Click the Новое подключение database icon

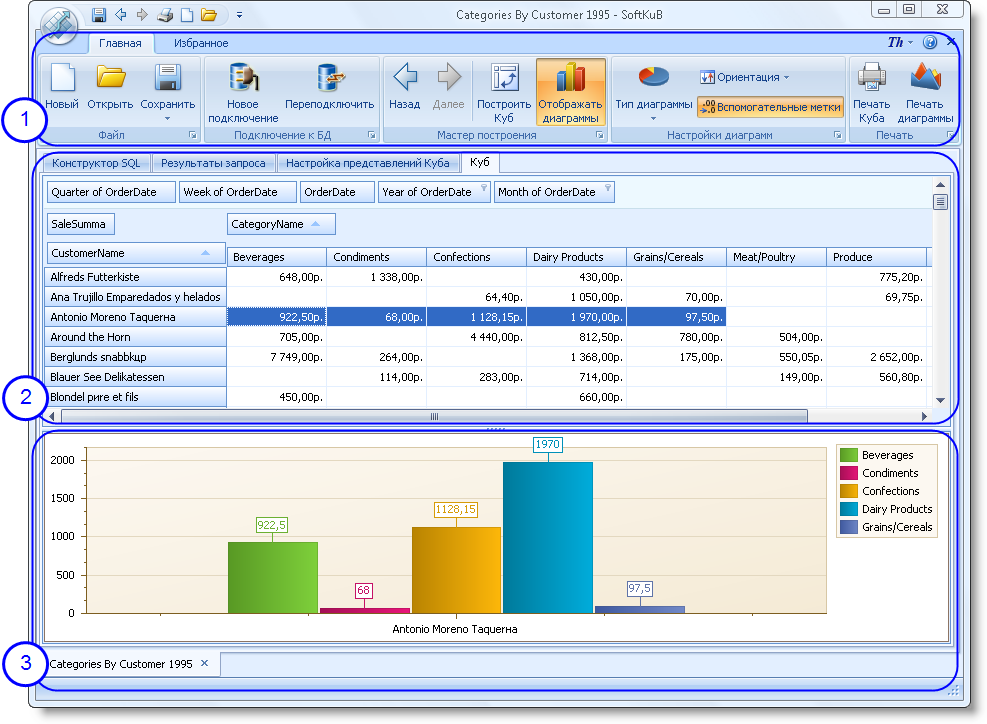click(x=243, y=79)
